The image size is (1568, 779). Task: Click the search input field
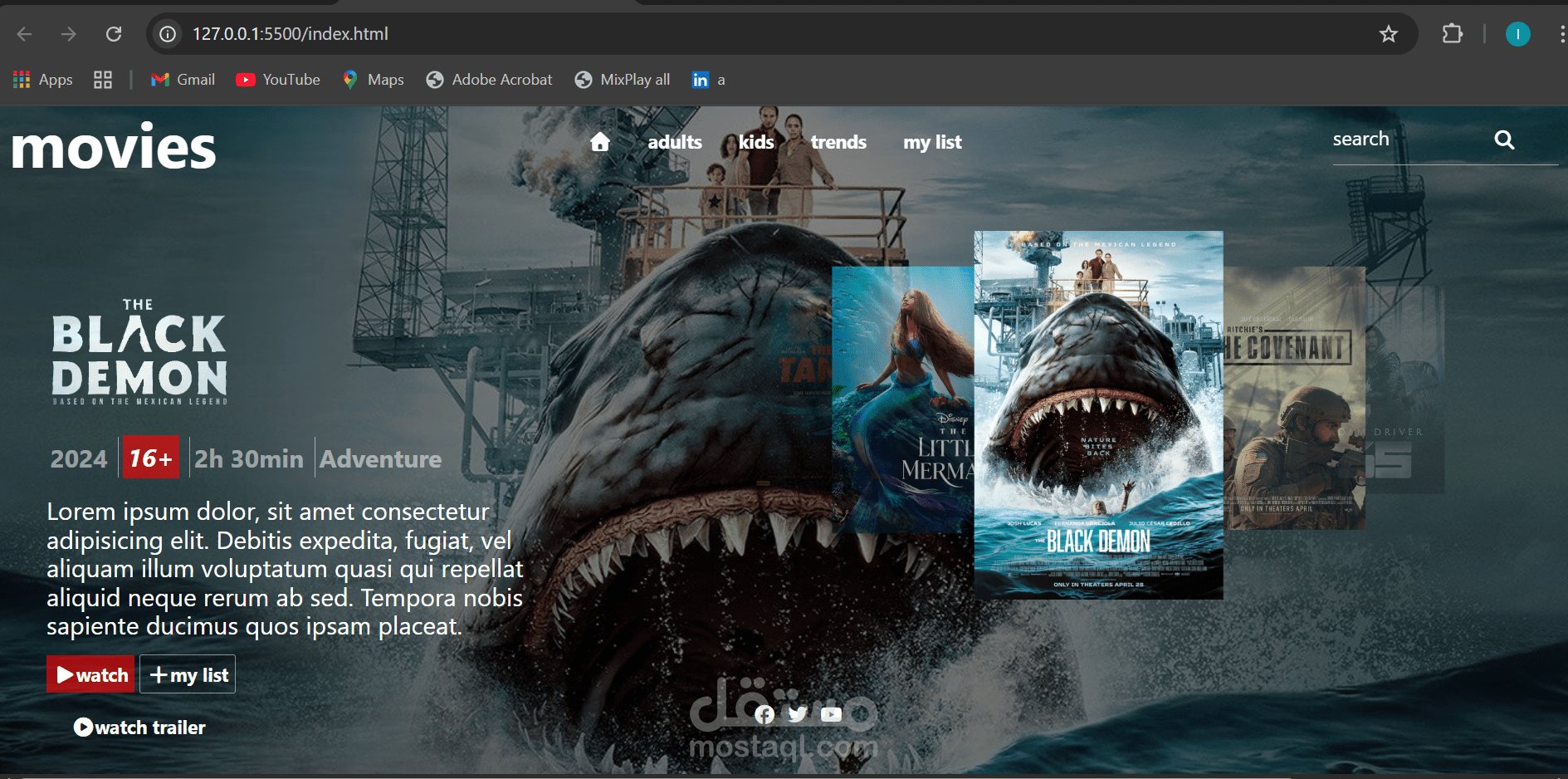[1409, 140]
